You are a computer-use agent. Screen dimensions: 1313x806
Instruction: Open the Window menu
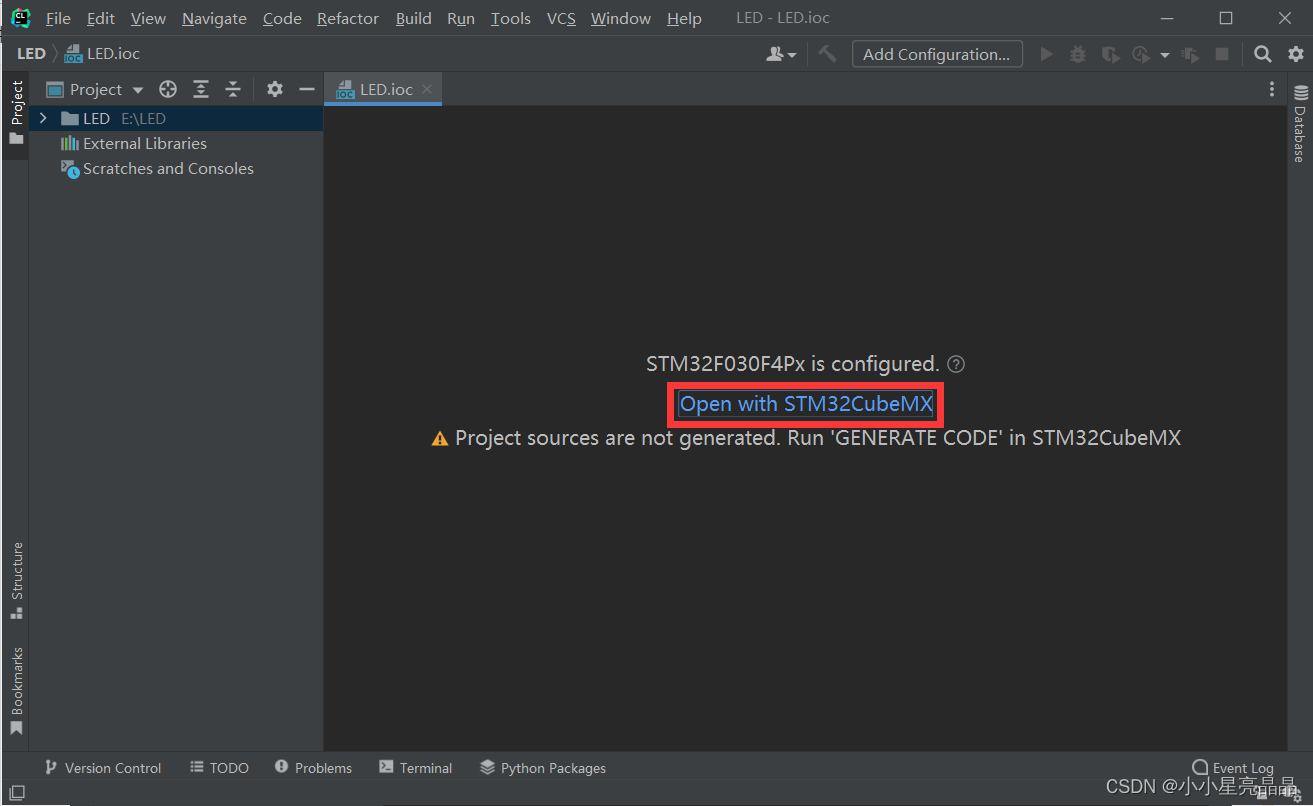621,18
